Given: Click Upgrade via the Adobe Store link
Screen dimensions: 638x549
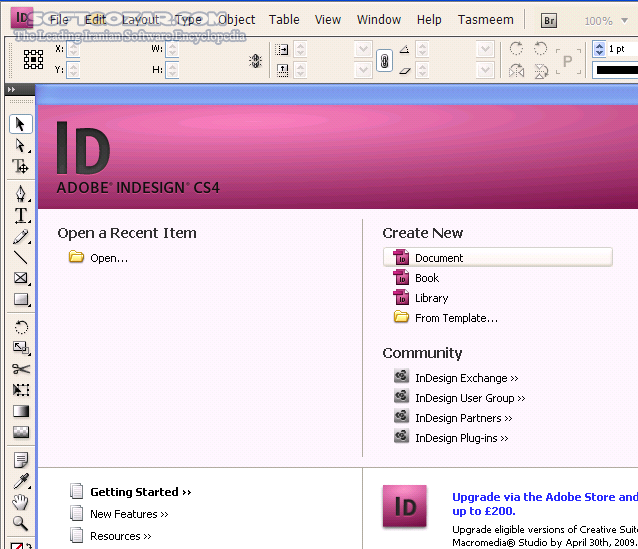Looking at the screenshot, I should pos(545,504).
